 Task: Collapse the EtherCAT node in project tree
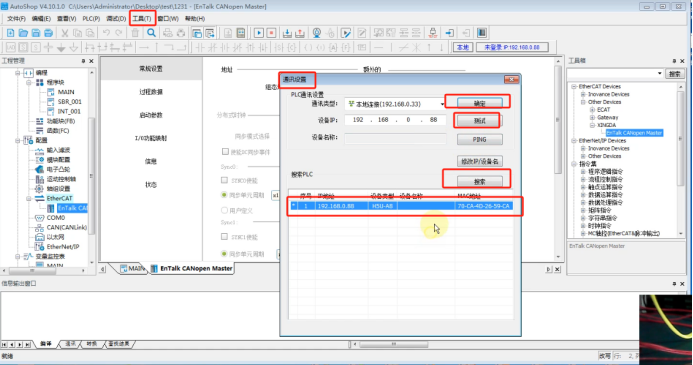29,198
